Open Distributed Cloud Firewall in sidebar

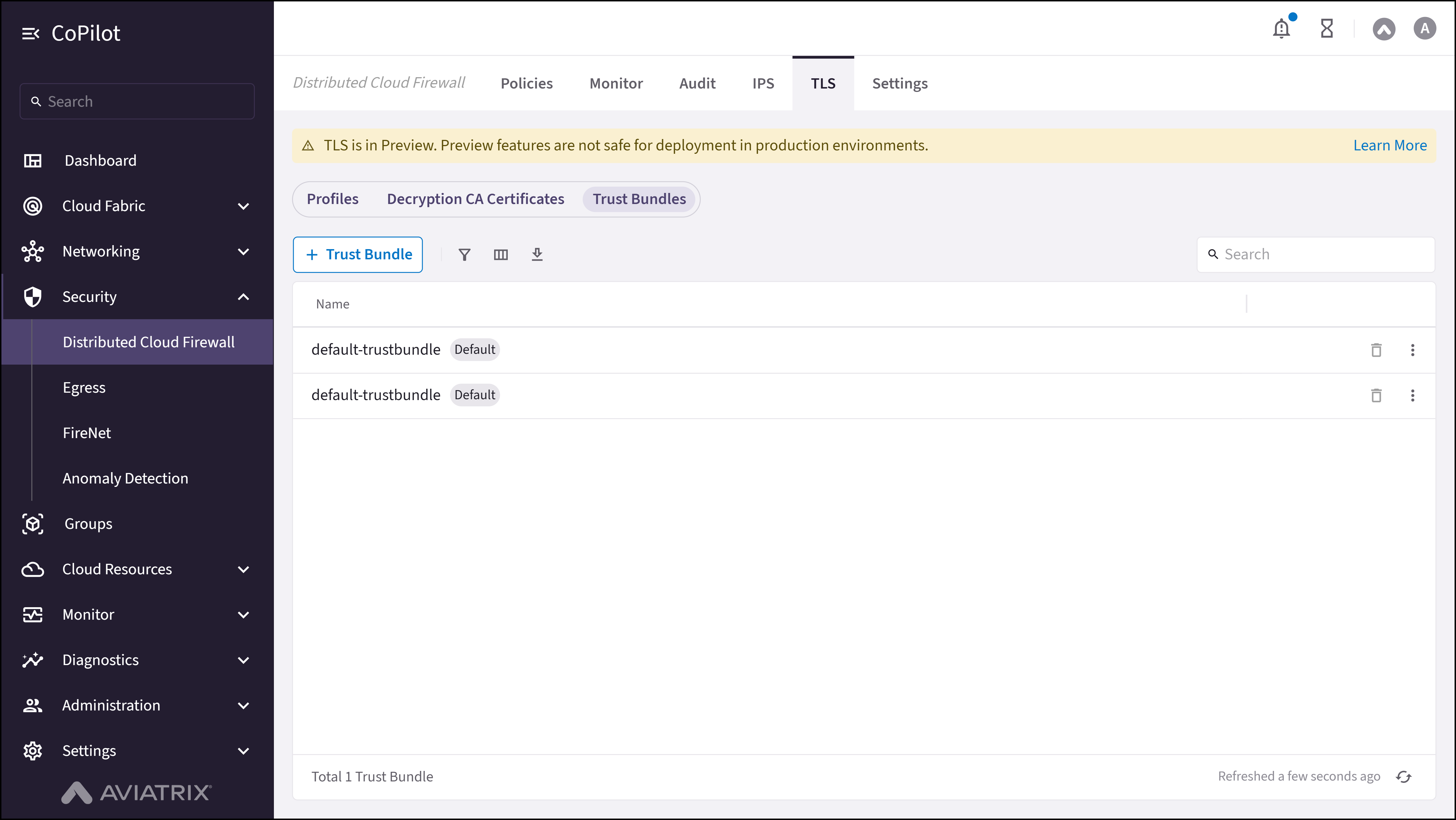(x=138, y=342)
